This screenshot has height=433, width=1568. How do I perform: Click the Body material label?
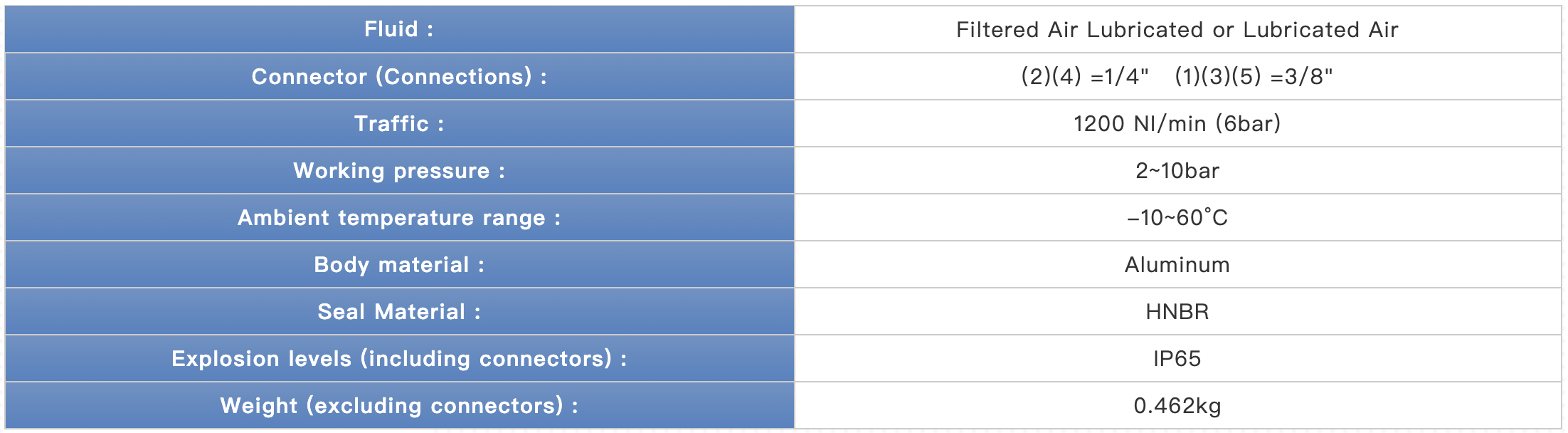[x=399, y=264]
